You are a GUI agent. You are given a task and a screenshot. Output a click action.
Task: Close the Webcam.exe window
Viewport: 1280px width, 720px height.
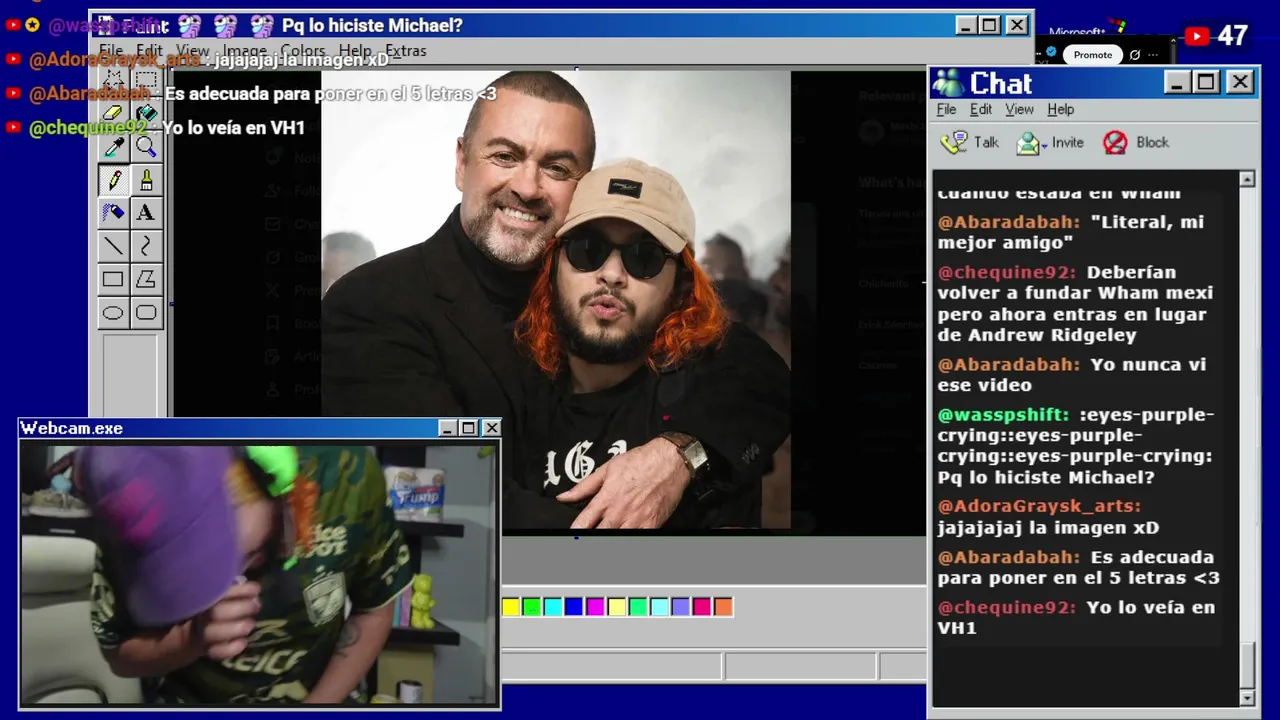pyautogui.click(x=491, y=428)
